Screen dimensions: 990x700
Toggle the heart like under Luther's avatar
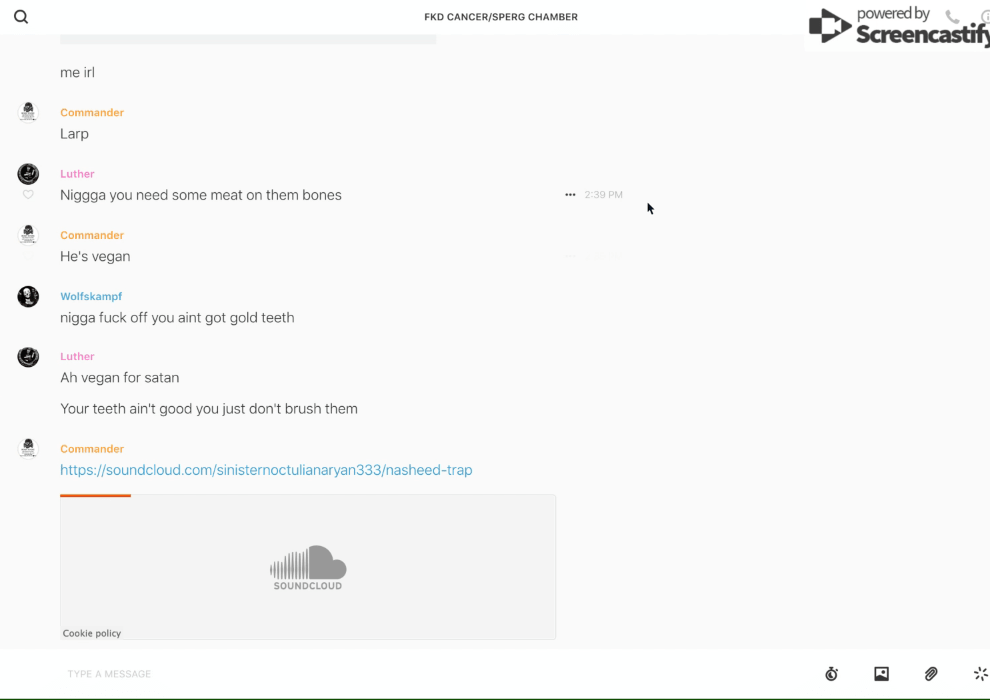pyautogui.click(x=28, y=195)
